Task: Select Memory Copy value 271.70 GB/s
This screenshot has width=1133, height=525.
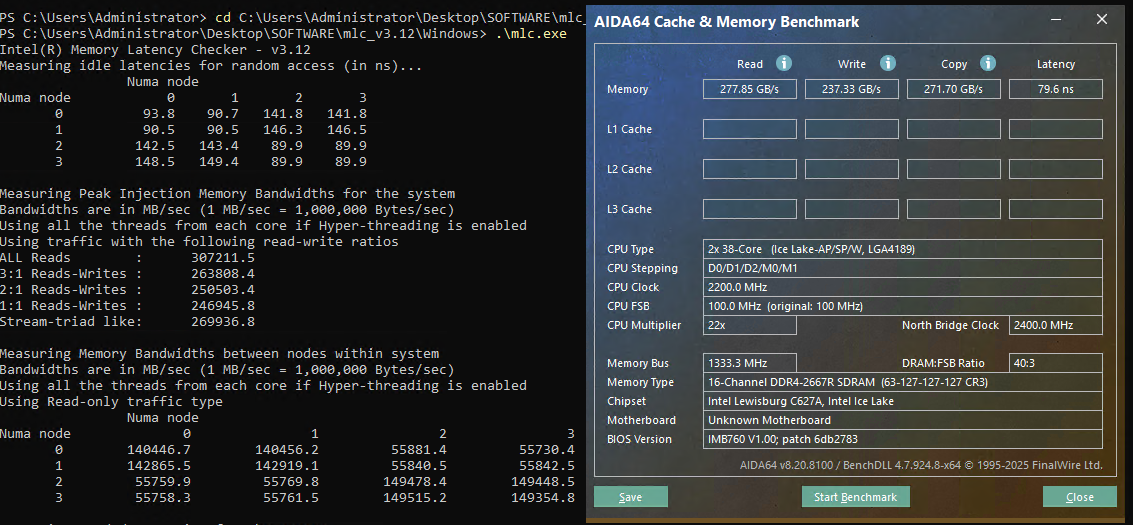Action: (x=954, y=89)
